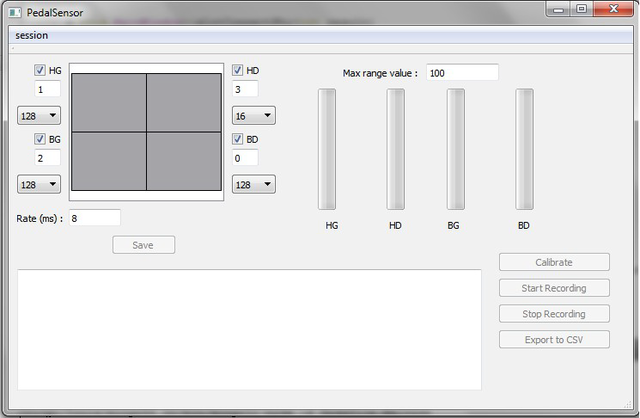
Task: Disable the BD sensor checkbox
Action: click(238, 139)
